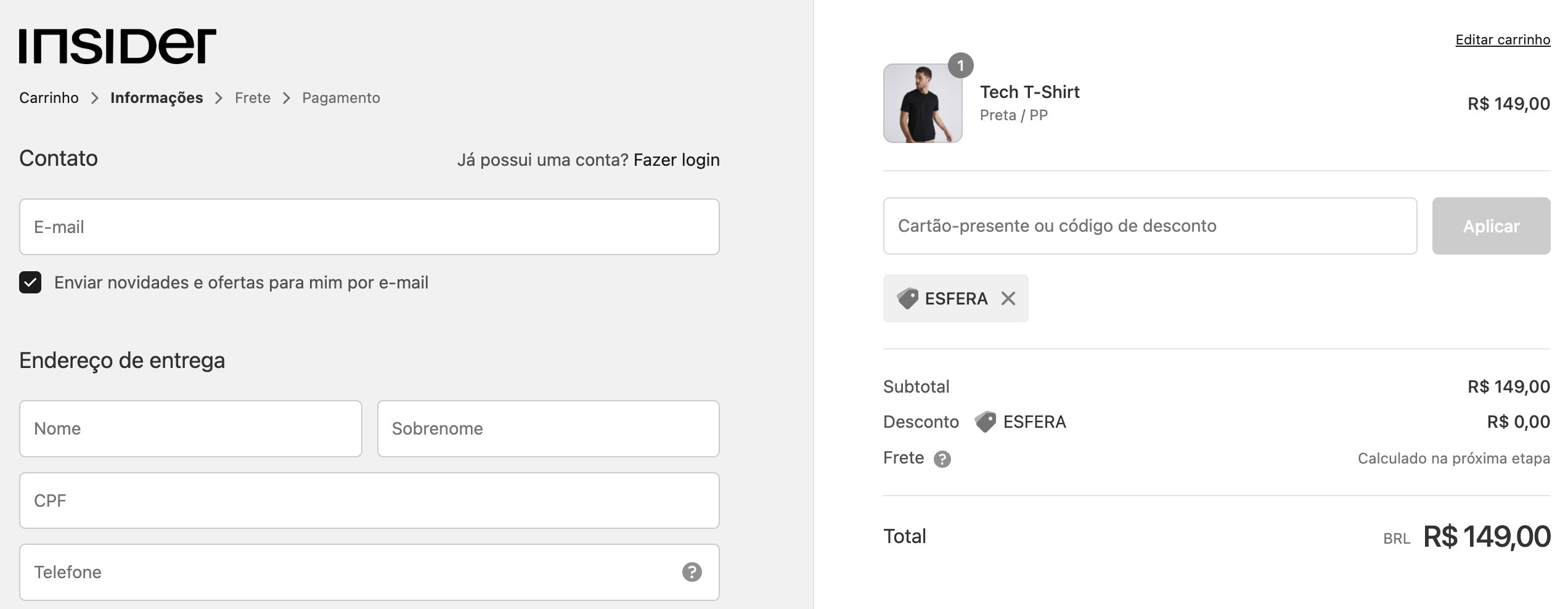
Task: Click the gift card or discount code field
Action: tap(1149, 226)
